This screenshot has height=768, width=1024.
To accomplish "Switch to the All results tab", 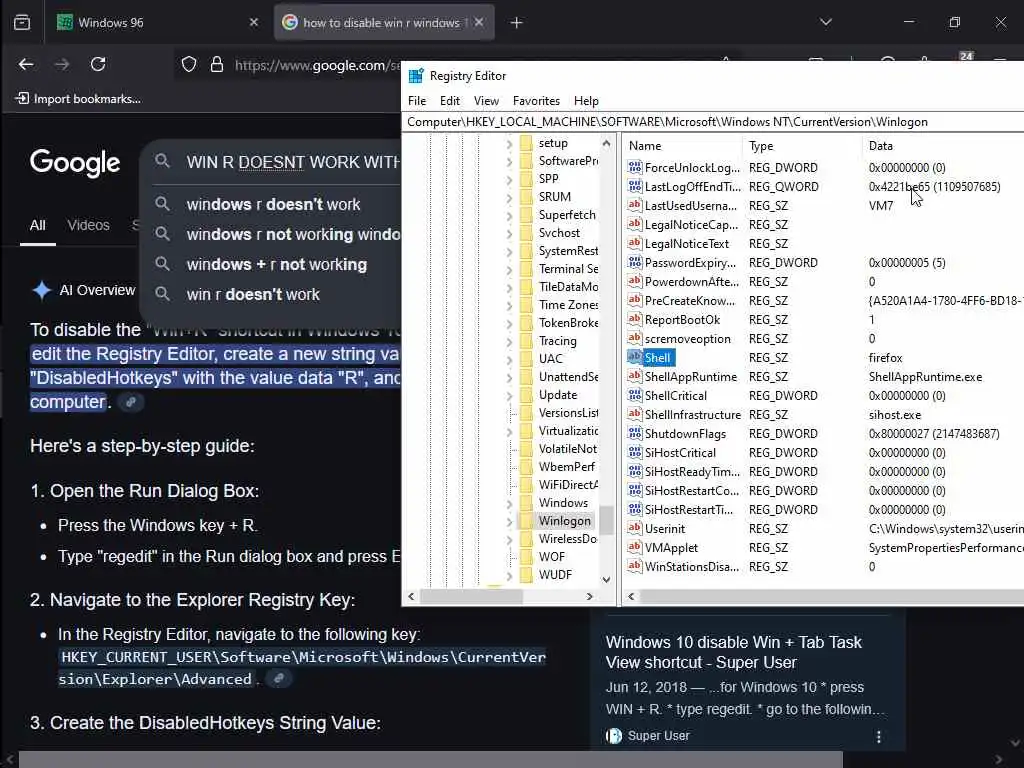I will click(38, 225).
